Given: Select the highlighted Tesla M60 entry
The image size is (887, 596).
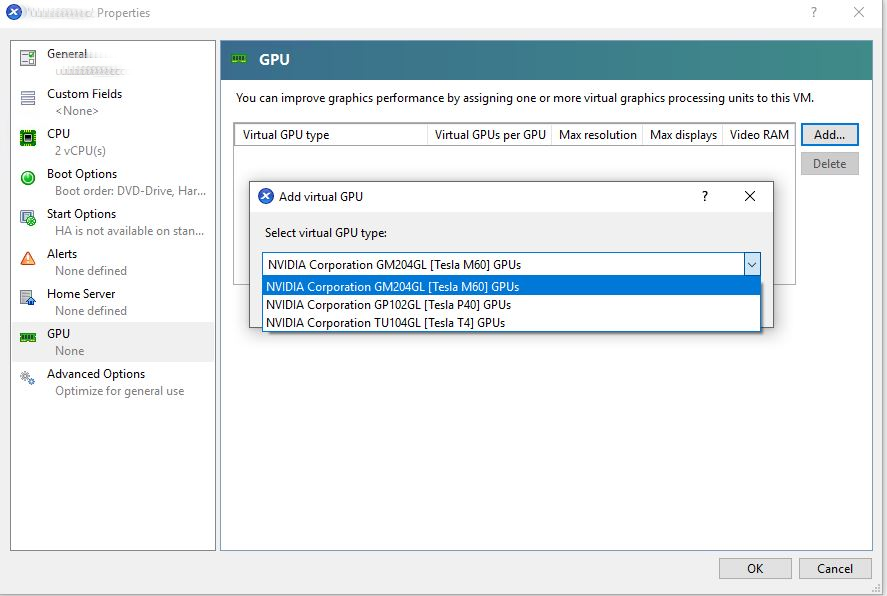Looking at the screenshot, I should [389, 287].
